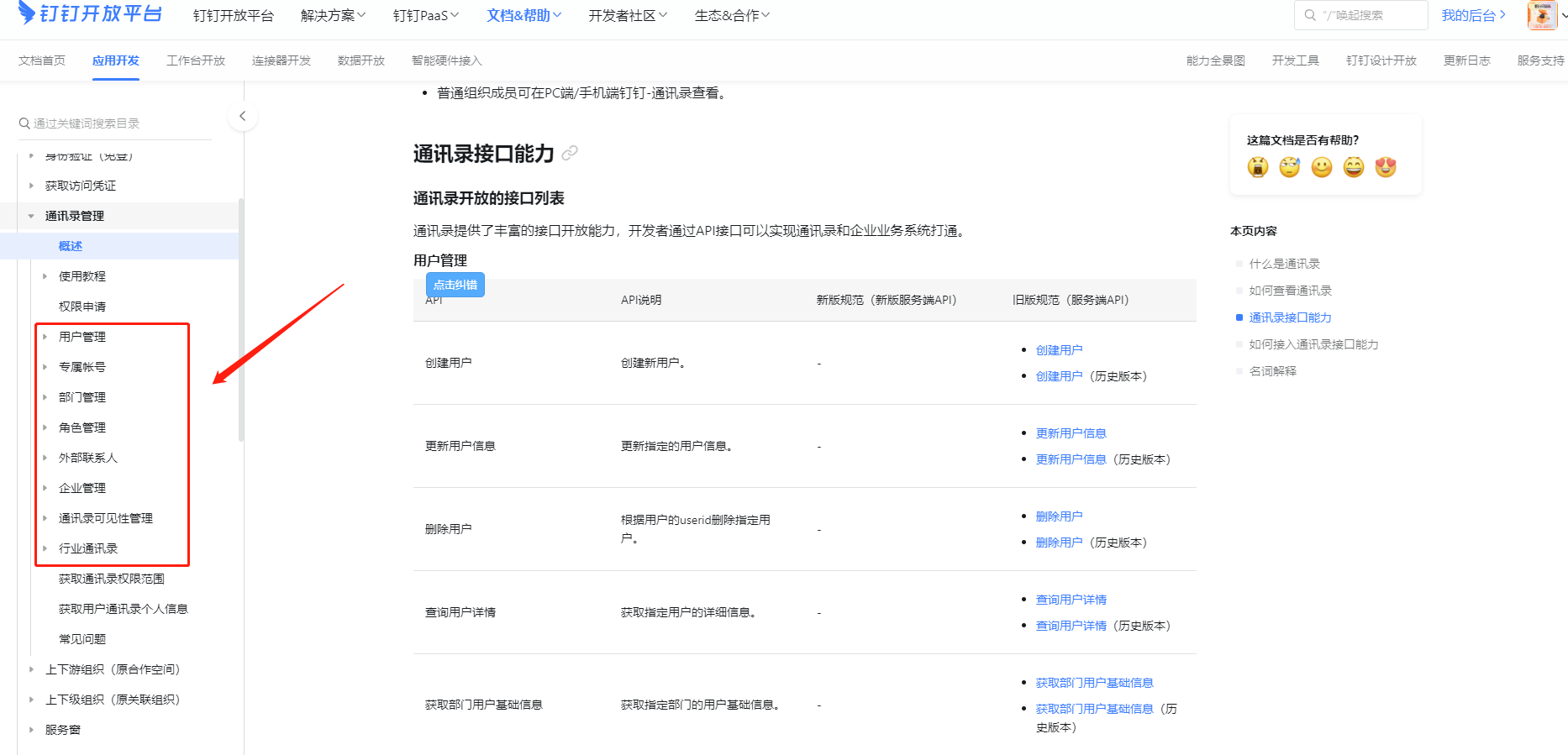
Task: Expand the 专属帐号 tree node
Action: (x=45, y=367)
